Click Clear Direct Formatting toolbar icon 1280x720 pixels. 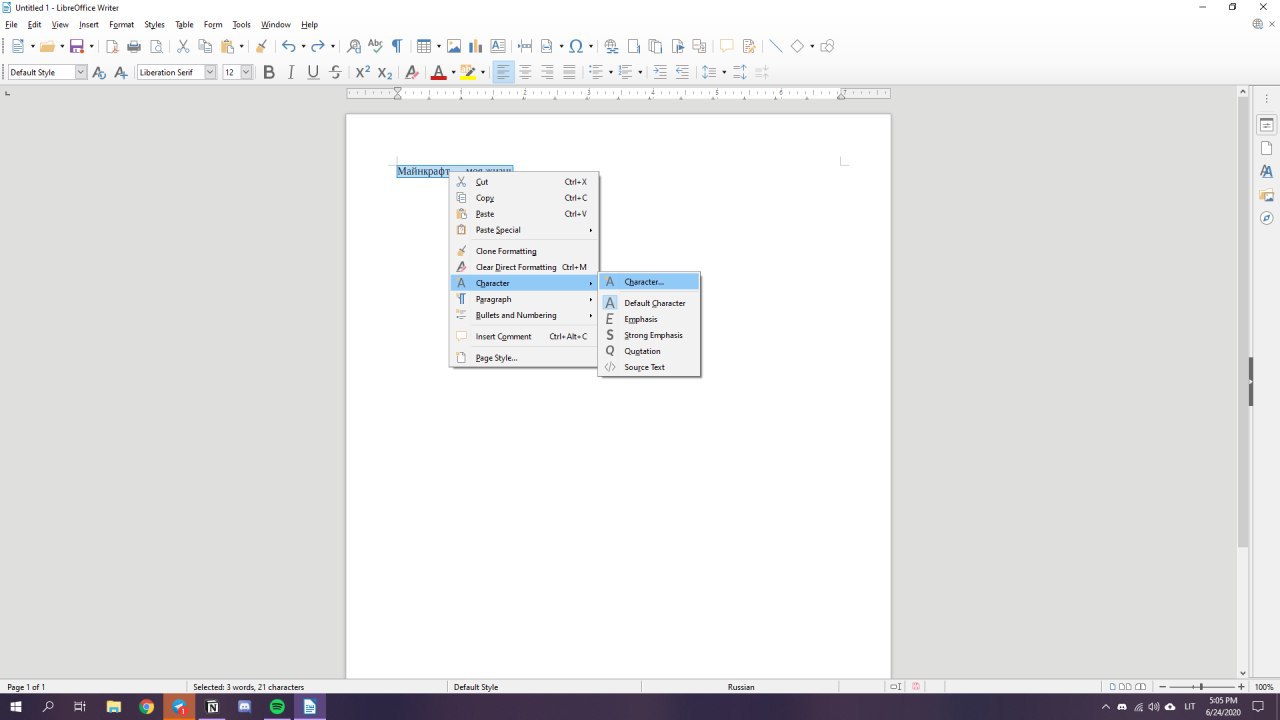point(411,72)
